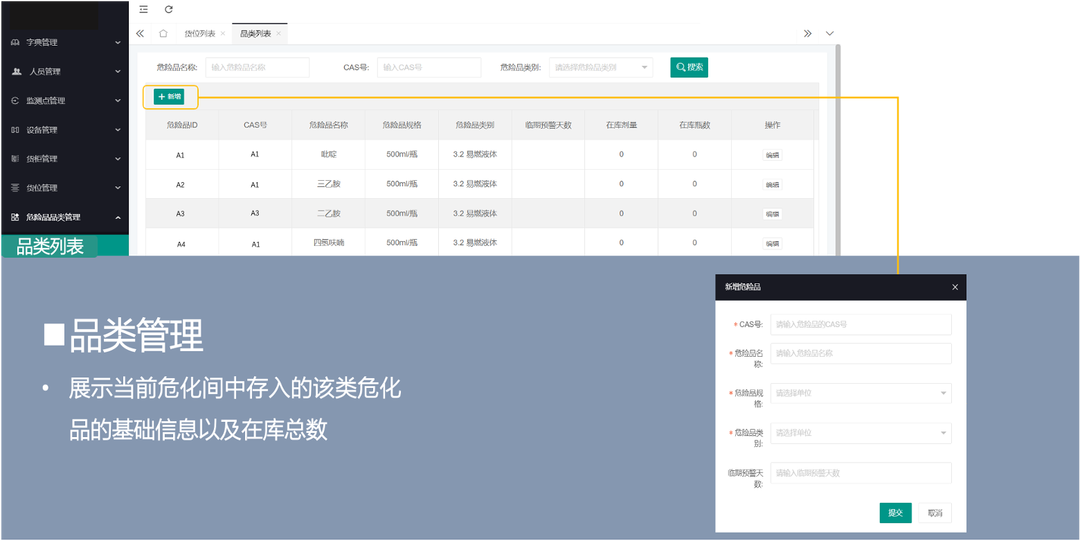Screen dimensions: 1080x541
Task: Click the 临期预警天数 field in dialog
Action: [x=861, y=473]
